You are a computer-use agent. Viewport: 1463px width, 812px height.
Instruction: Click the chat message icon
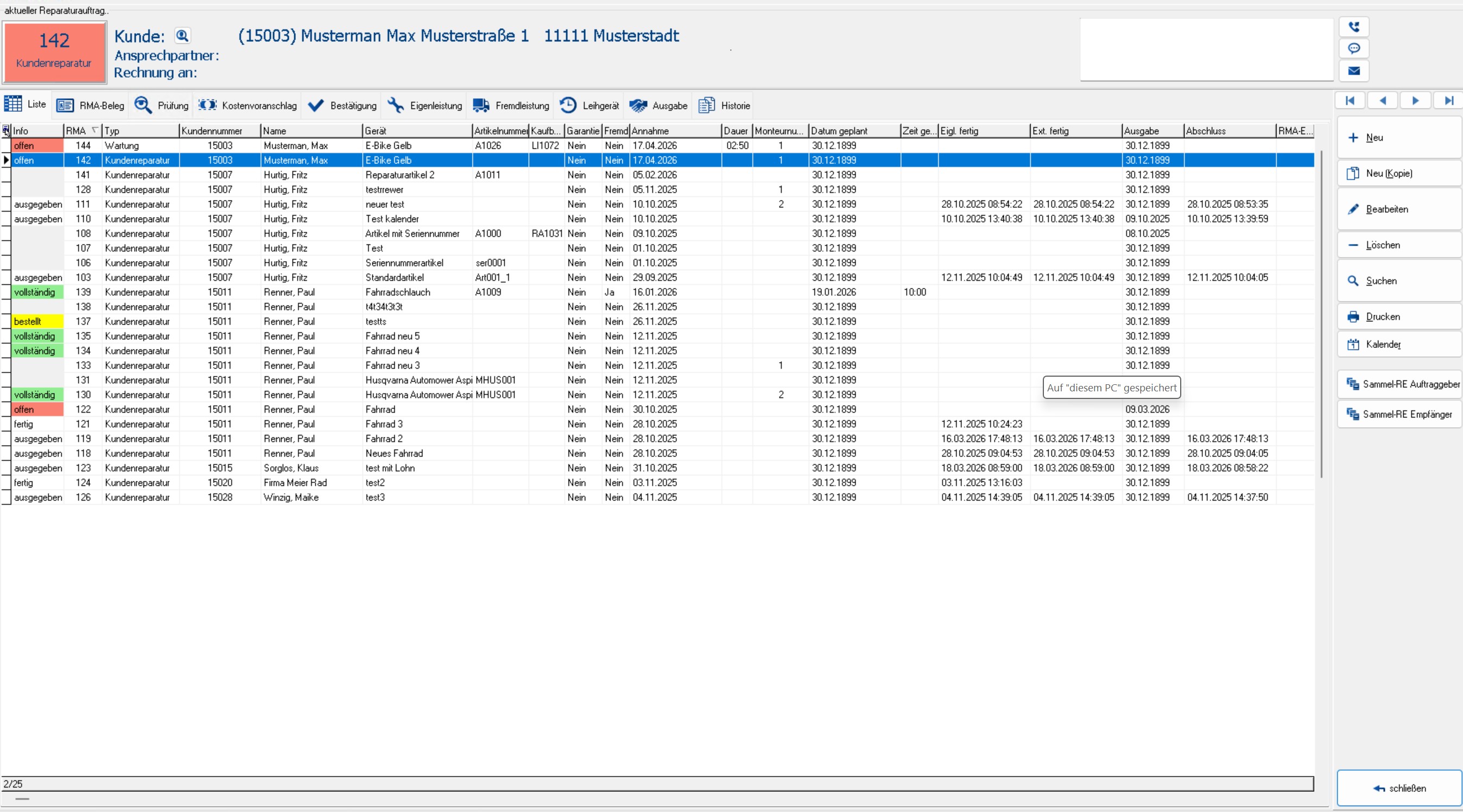click(x=1354, y=48)
